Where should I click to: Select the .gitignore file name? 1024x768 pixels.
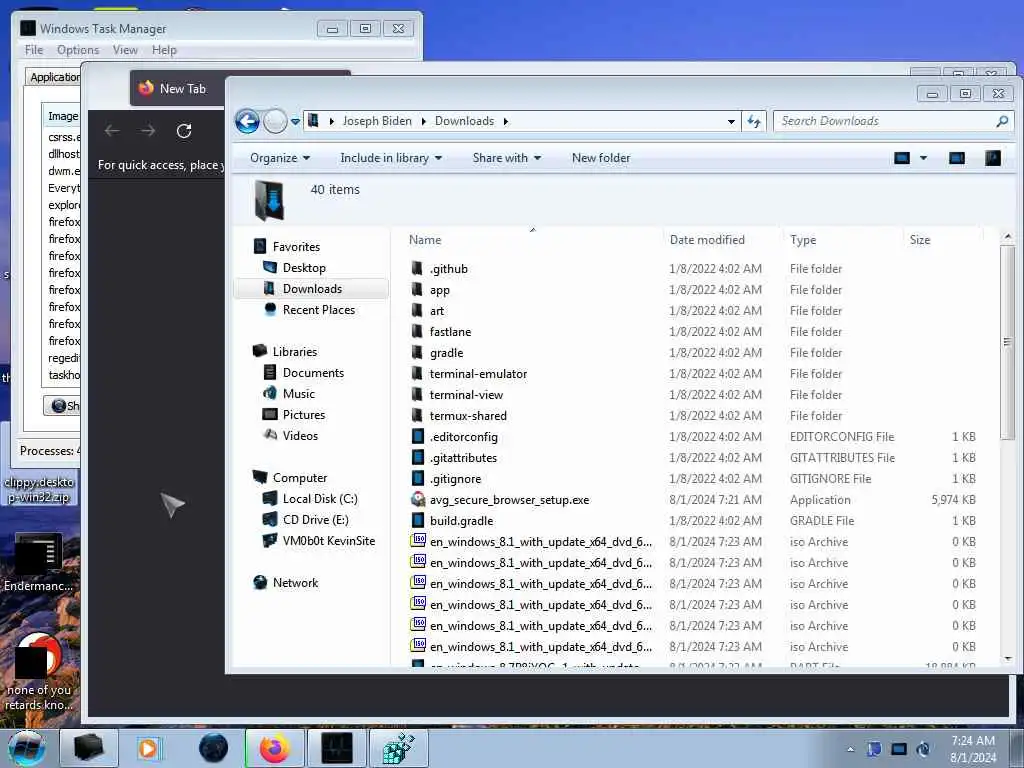[x=455, y=479]
